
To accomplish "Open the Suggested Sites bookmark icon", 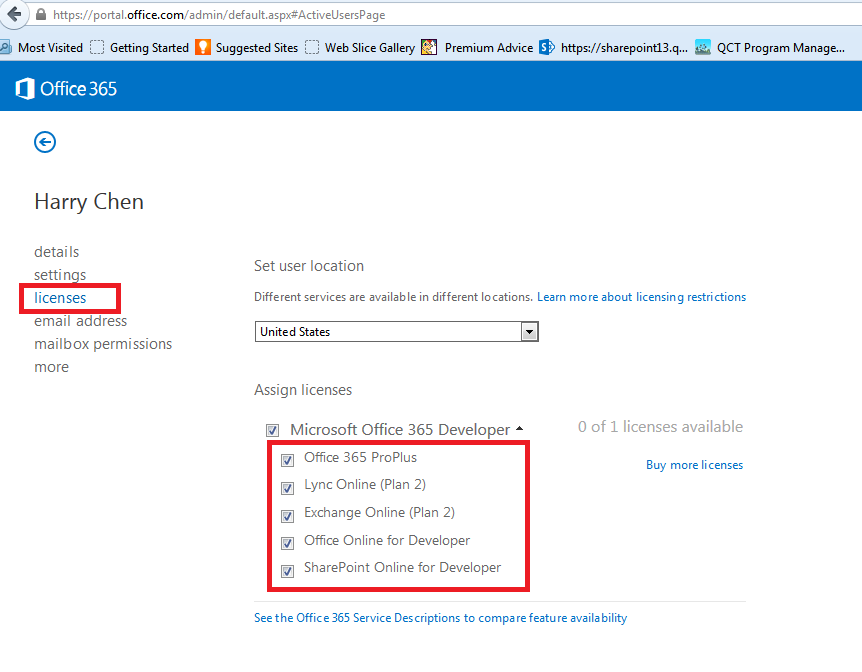I will (203, 47).
